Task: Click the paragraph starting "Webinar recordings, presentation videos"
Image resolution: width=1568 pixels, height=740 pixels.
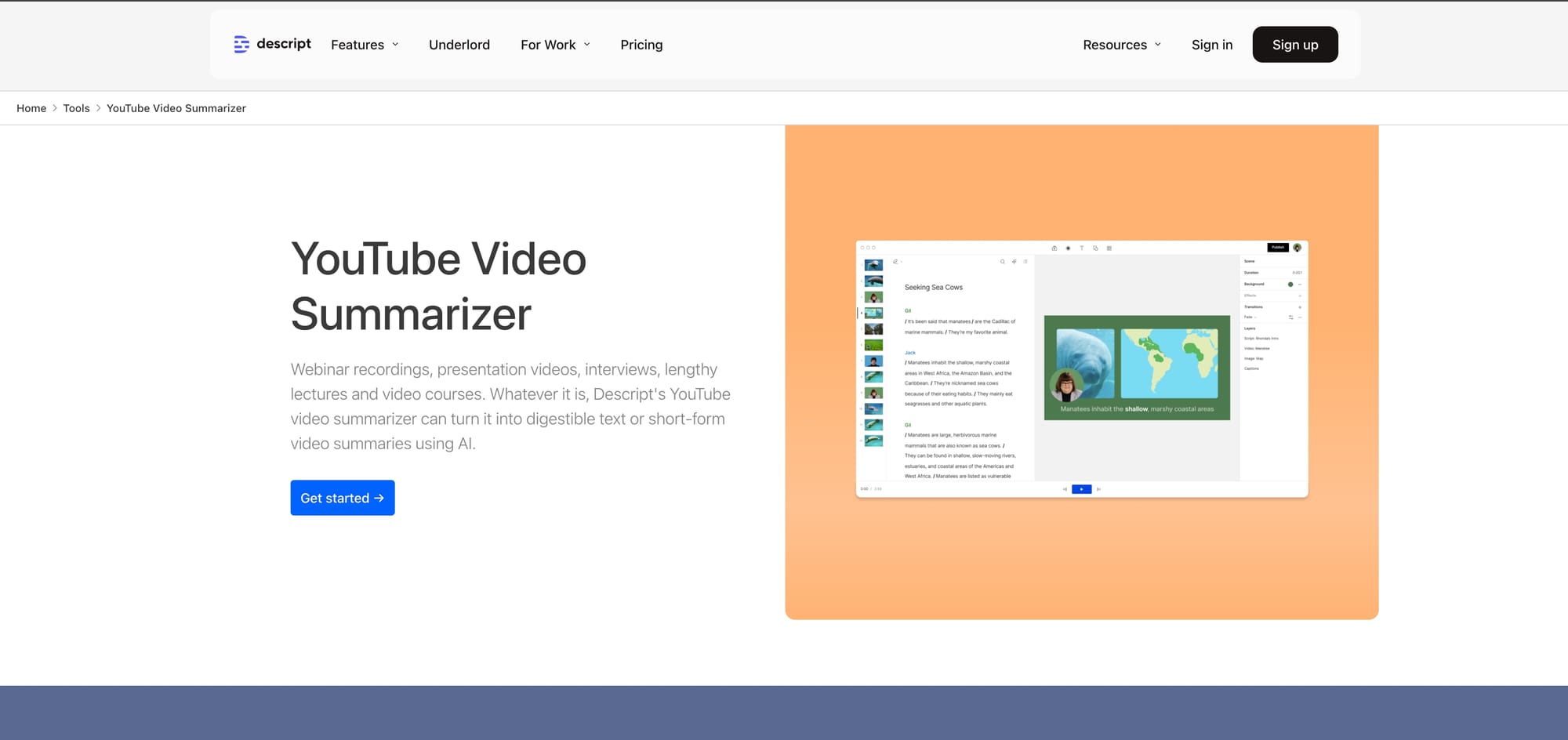Action: (x=510, y=406)
